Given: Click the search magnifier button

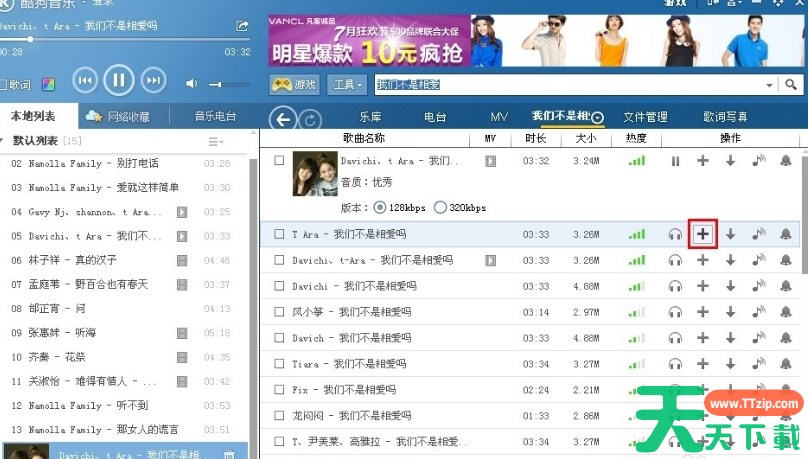Looking at the screenshot, I should pos(795,85).
